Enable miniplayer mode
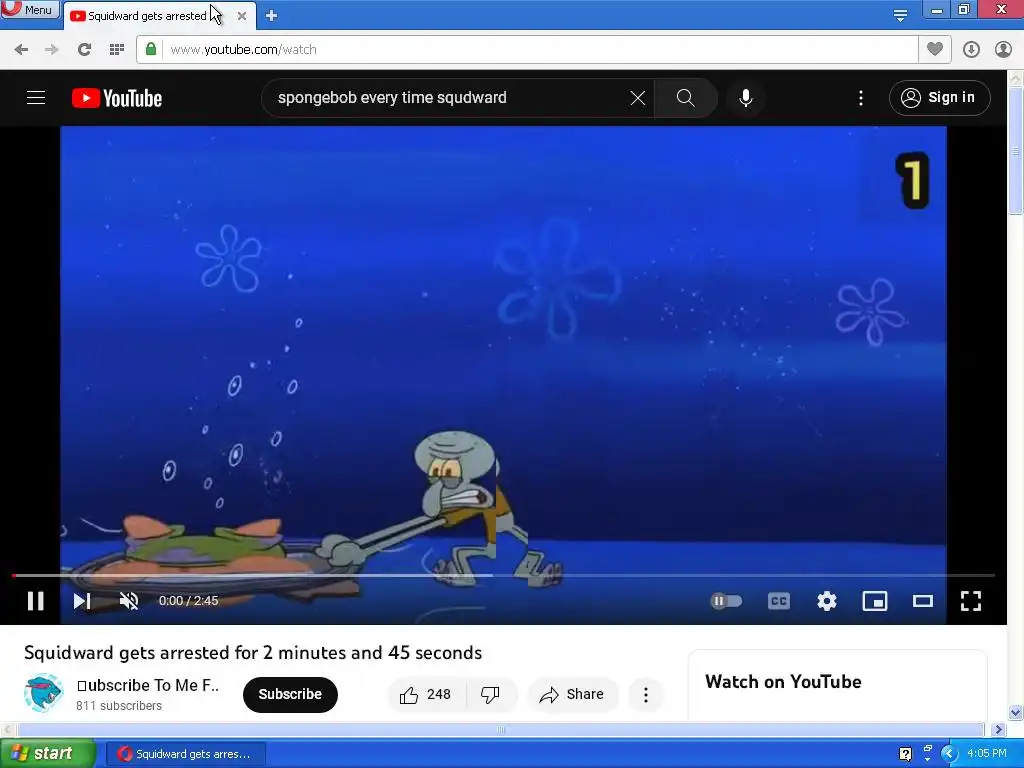The height and width of the screenshot is (768, 1024). [x=874, y=601]
